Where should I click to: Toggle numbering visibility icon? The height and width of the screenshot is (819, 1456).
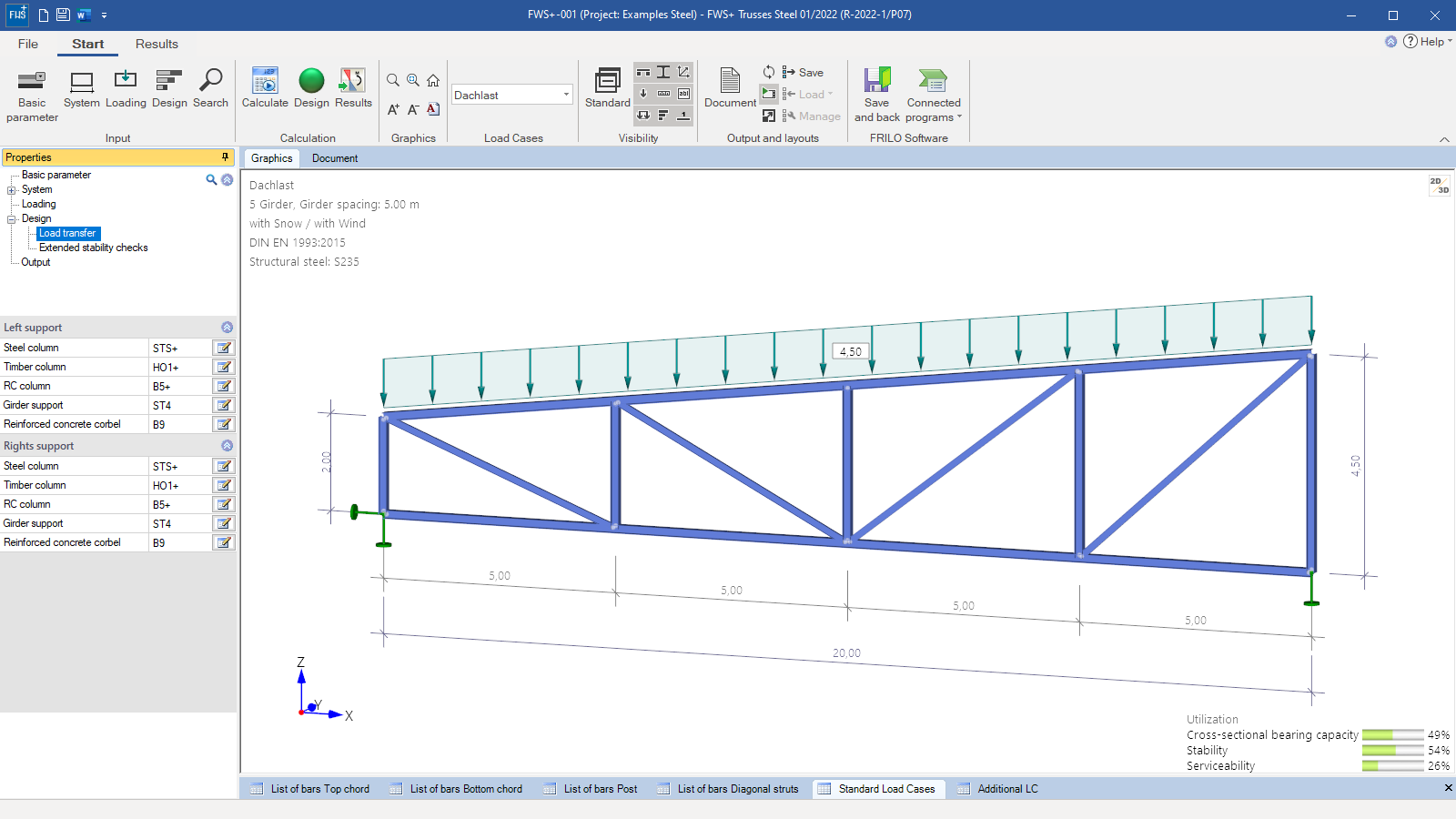point(683,115)
